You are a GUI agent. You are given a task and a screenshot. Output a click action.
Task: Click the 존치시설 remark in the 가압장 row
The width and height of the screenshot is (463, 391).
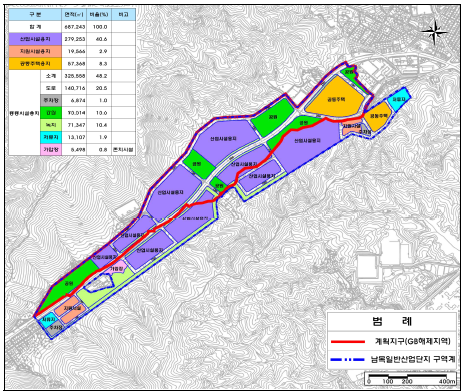tap(123, 150)
